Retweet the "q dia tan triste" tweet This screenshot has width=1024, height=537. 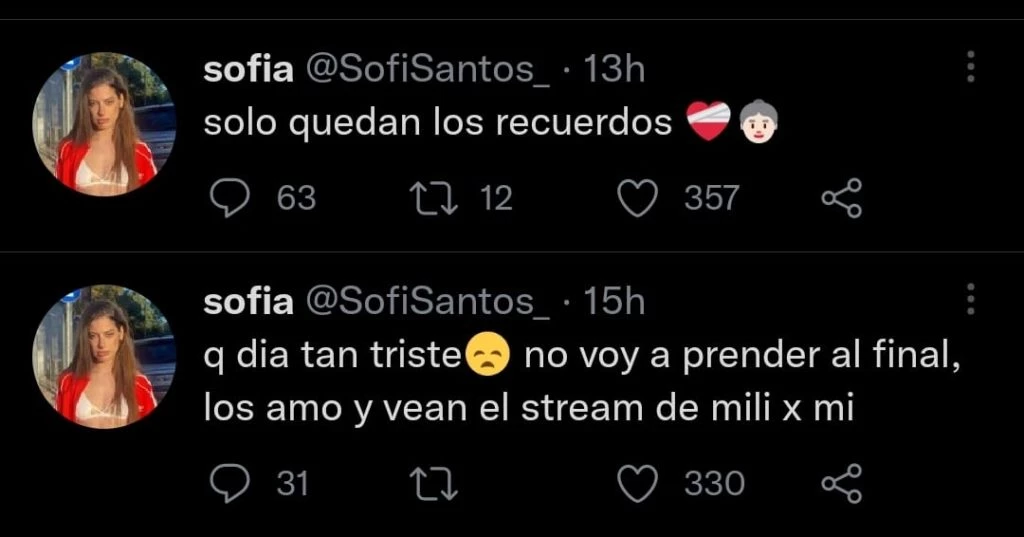[x=436, y=485]
